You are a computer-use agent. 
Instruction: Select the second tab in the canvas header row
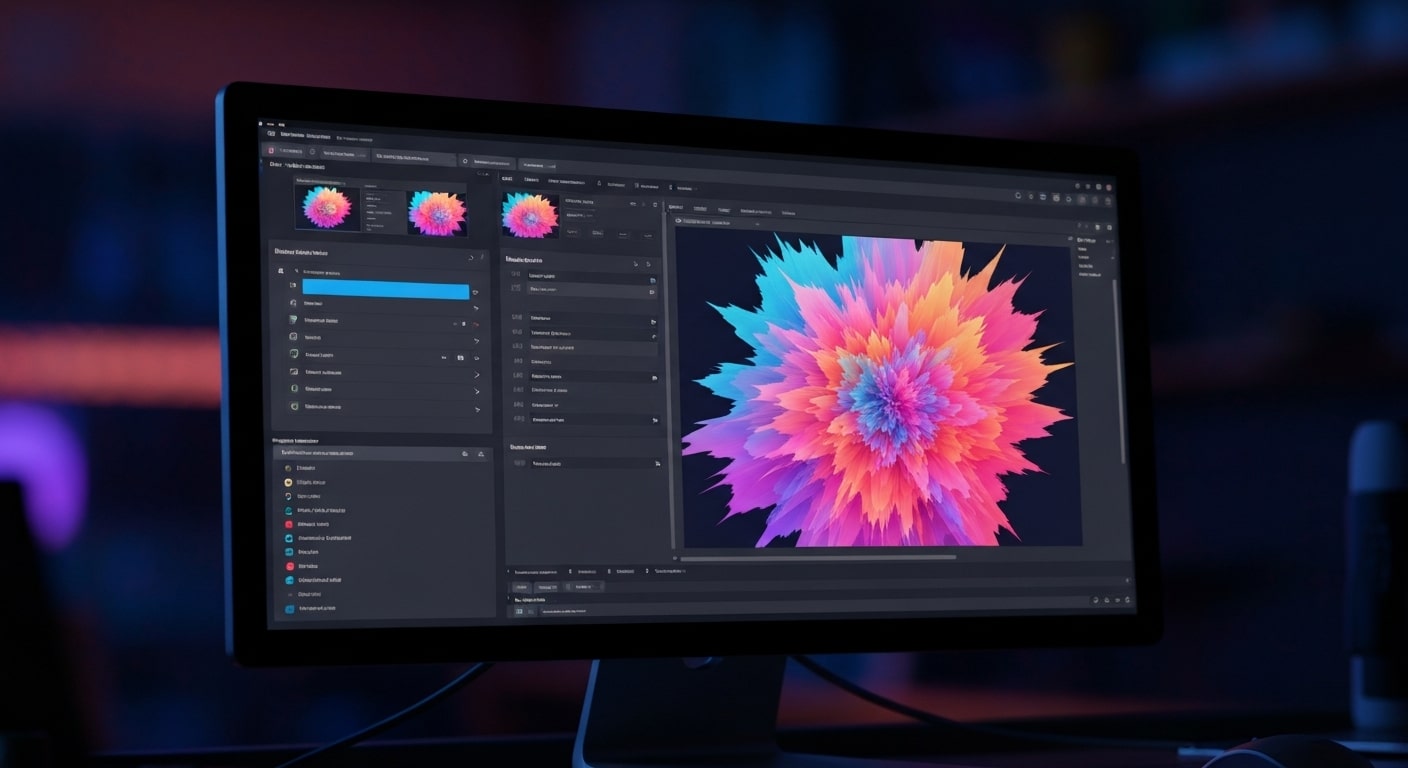(x=699, y=208)
